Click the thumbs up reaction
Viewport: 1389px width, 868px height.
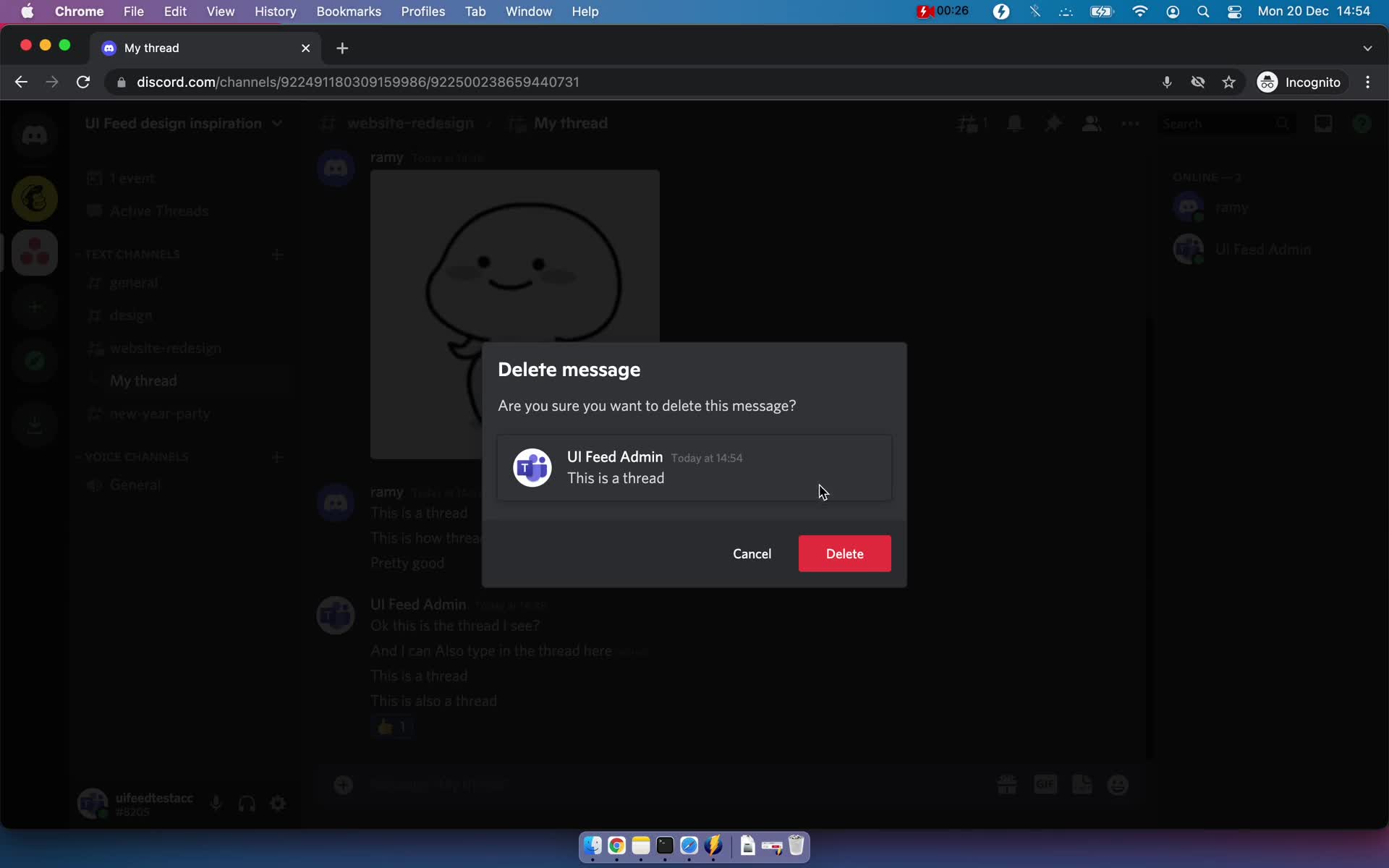click(x=392, y=726)
